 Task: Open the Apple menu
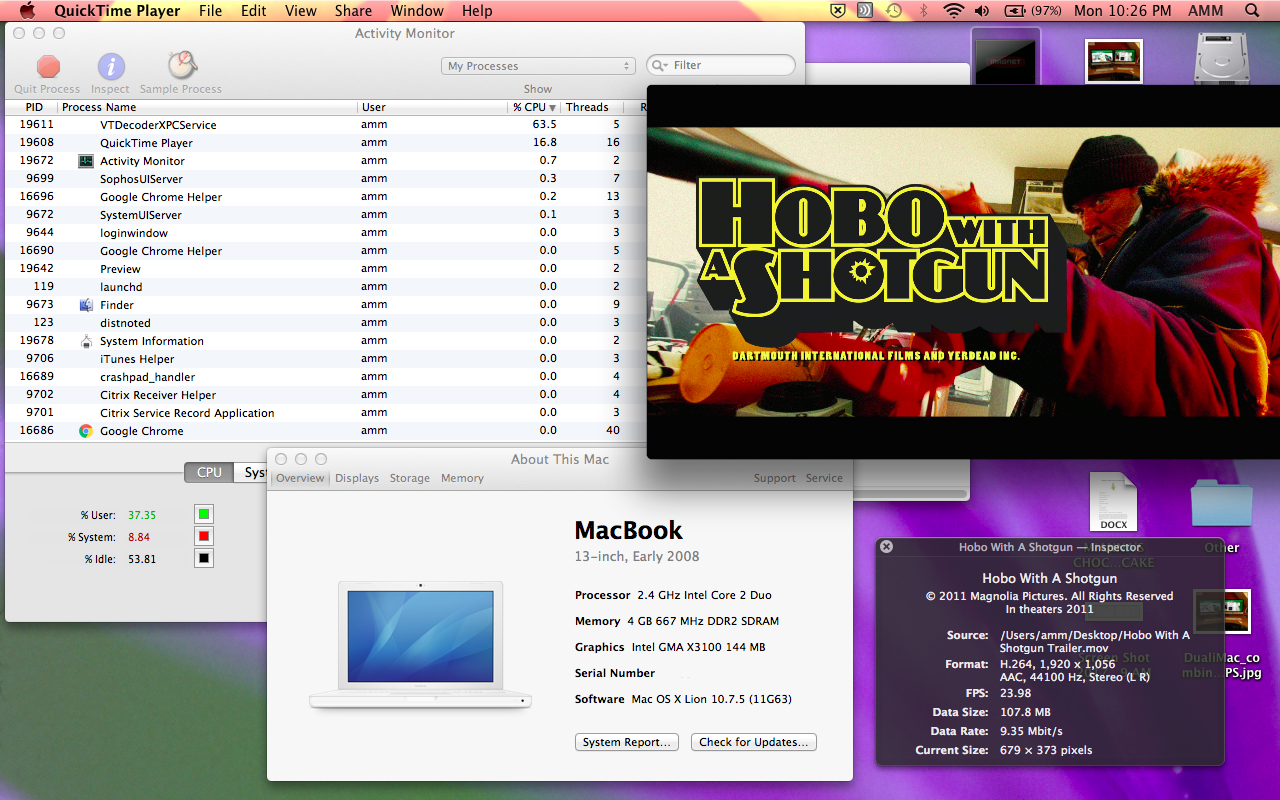pyautogui.click(x=28, y=11)
